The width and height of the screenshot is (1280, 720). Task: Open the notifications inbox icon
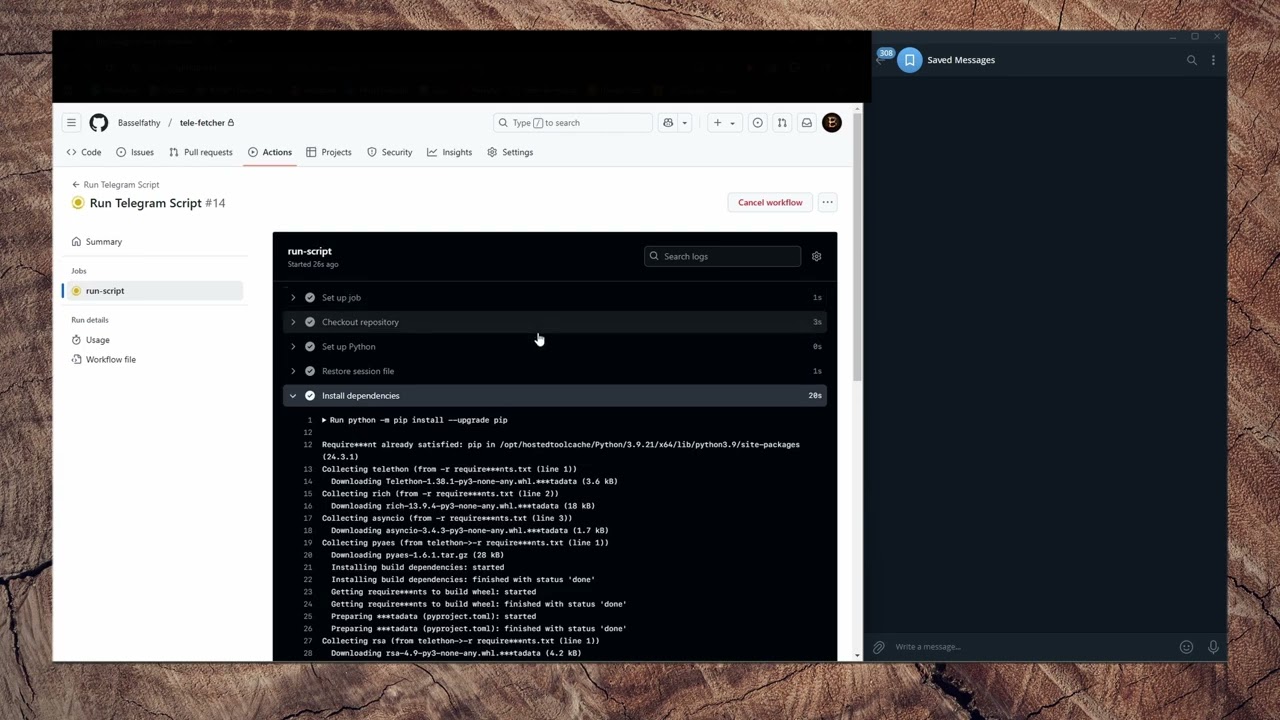(806, 123)
